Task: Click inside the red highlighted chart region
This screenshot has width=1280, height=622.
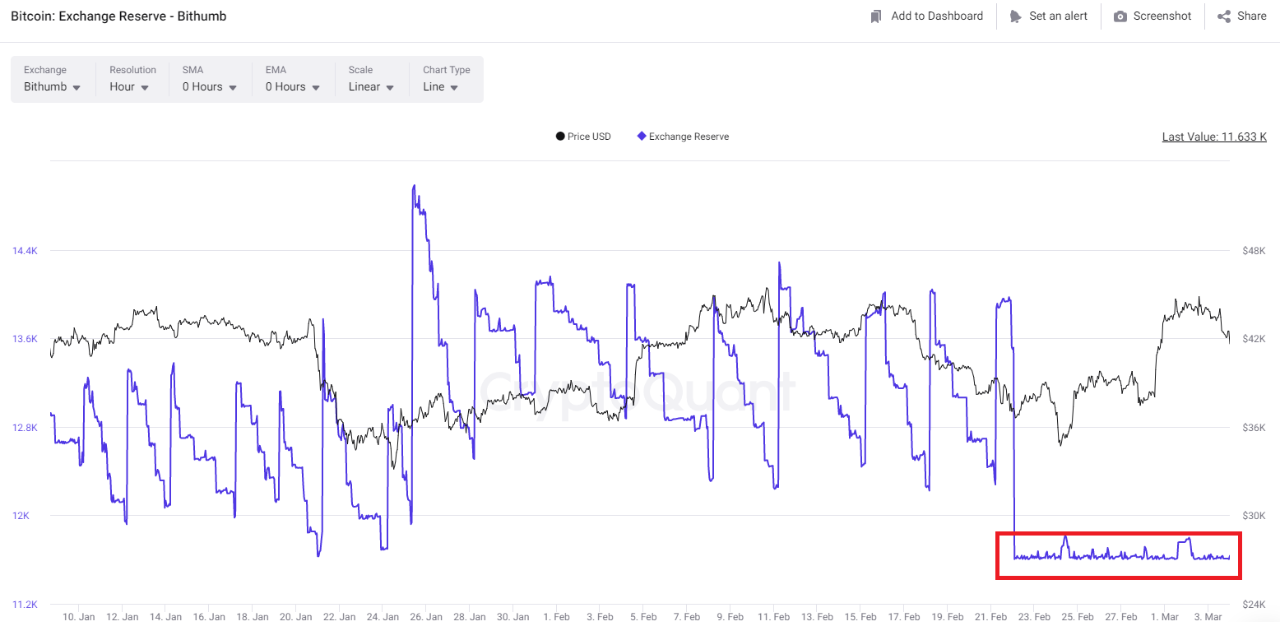Action: pos(1118,555)
